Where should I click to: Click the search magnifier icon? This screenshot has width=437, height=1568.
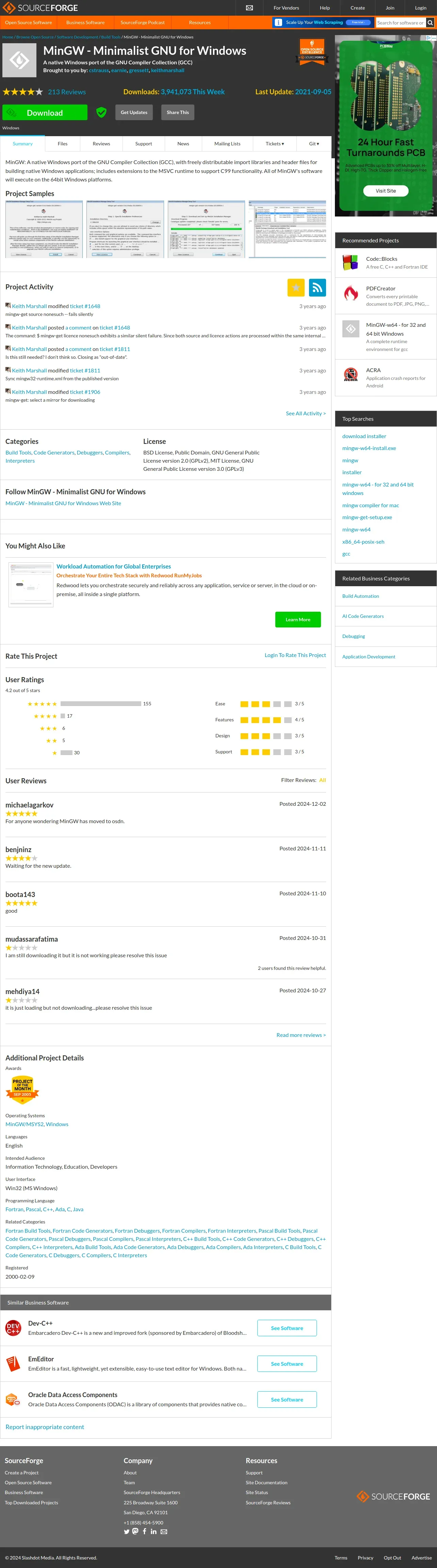click(x=430, y=22)
